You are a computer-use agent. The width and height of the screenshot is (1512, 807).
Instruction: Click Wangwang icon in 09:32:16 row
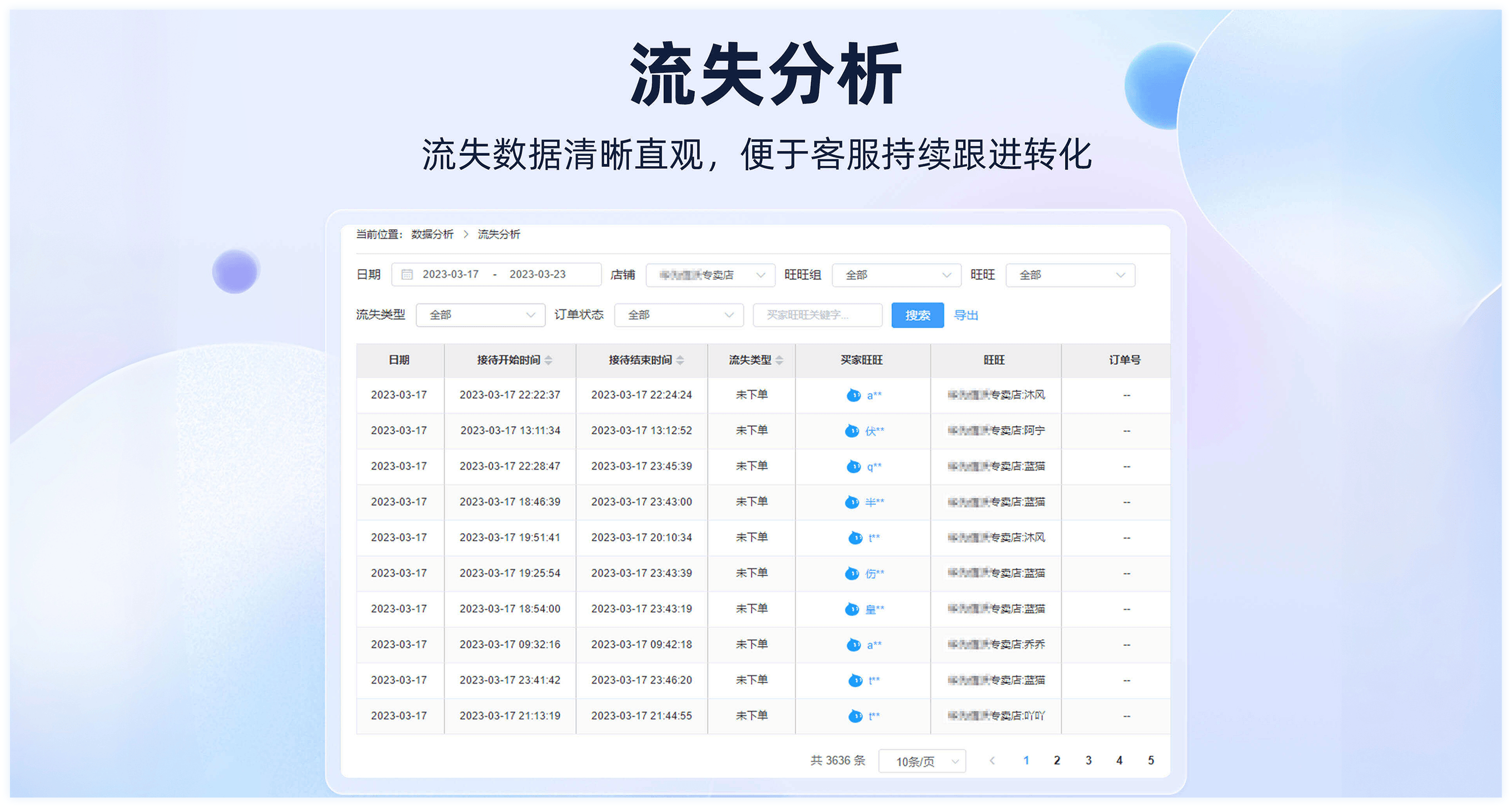(x=853, y=645)
